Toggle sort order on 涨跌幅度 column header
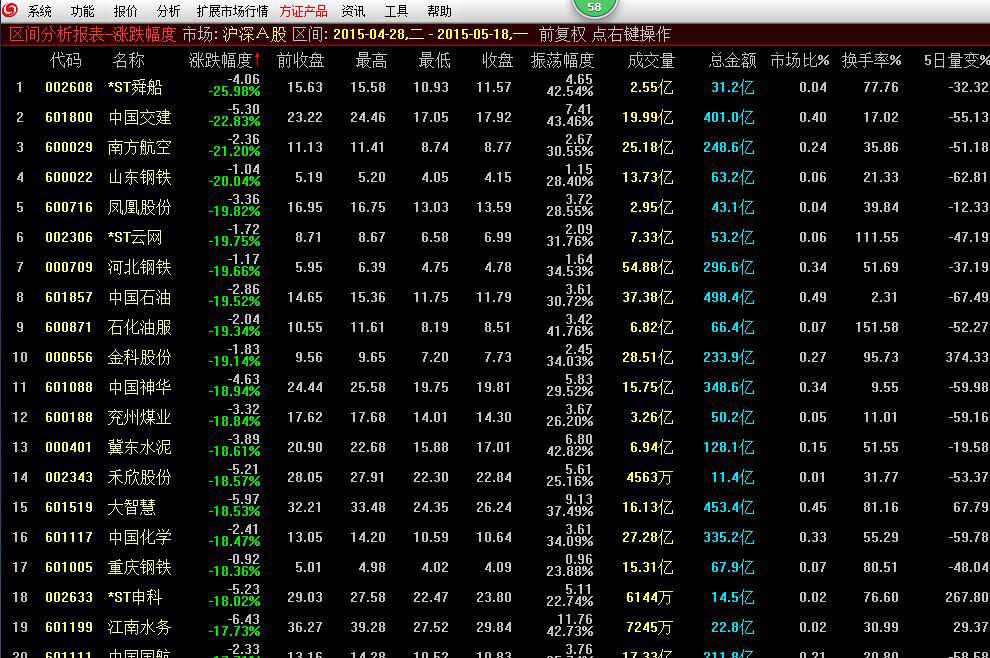The image size is (990, 658). click(x=225, y=61)
